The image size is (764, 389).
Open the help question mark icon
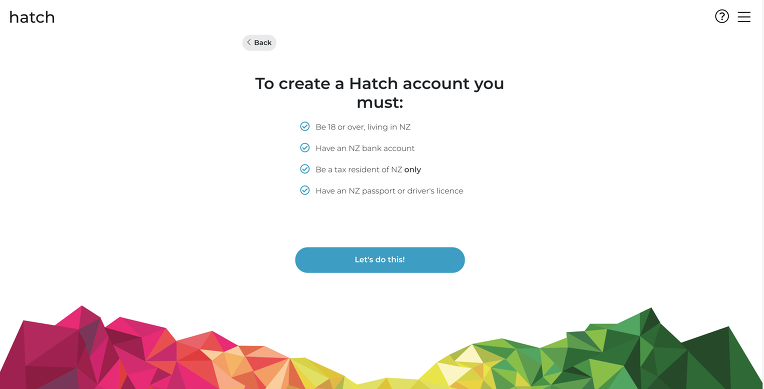[x=722, y=17]
